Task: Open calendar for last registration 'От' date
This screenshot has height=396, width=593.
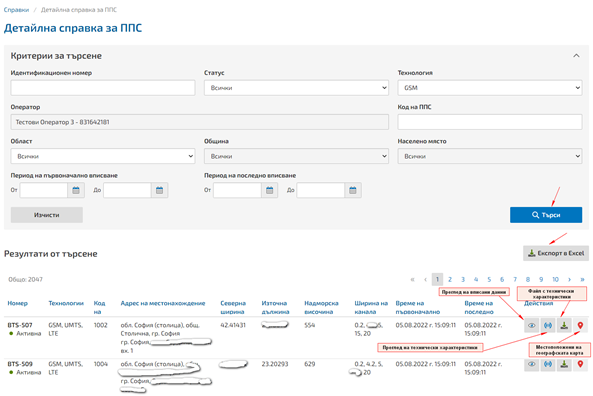Action: coord(270,190)
